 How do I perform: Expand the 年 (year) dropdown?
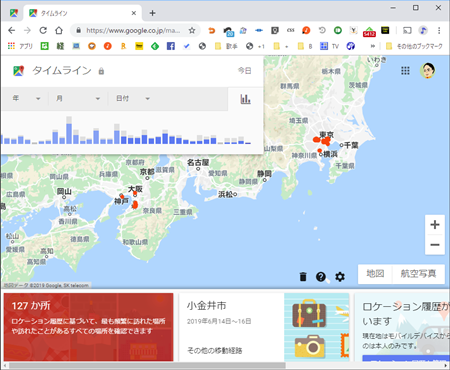(x=26, y=98)
